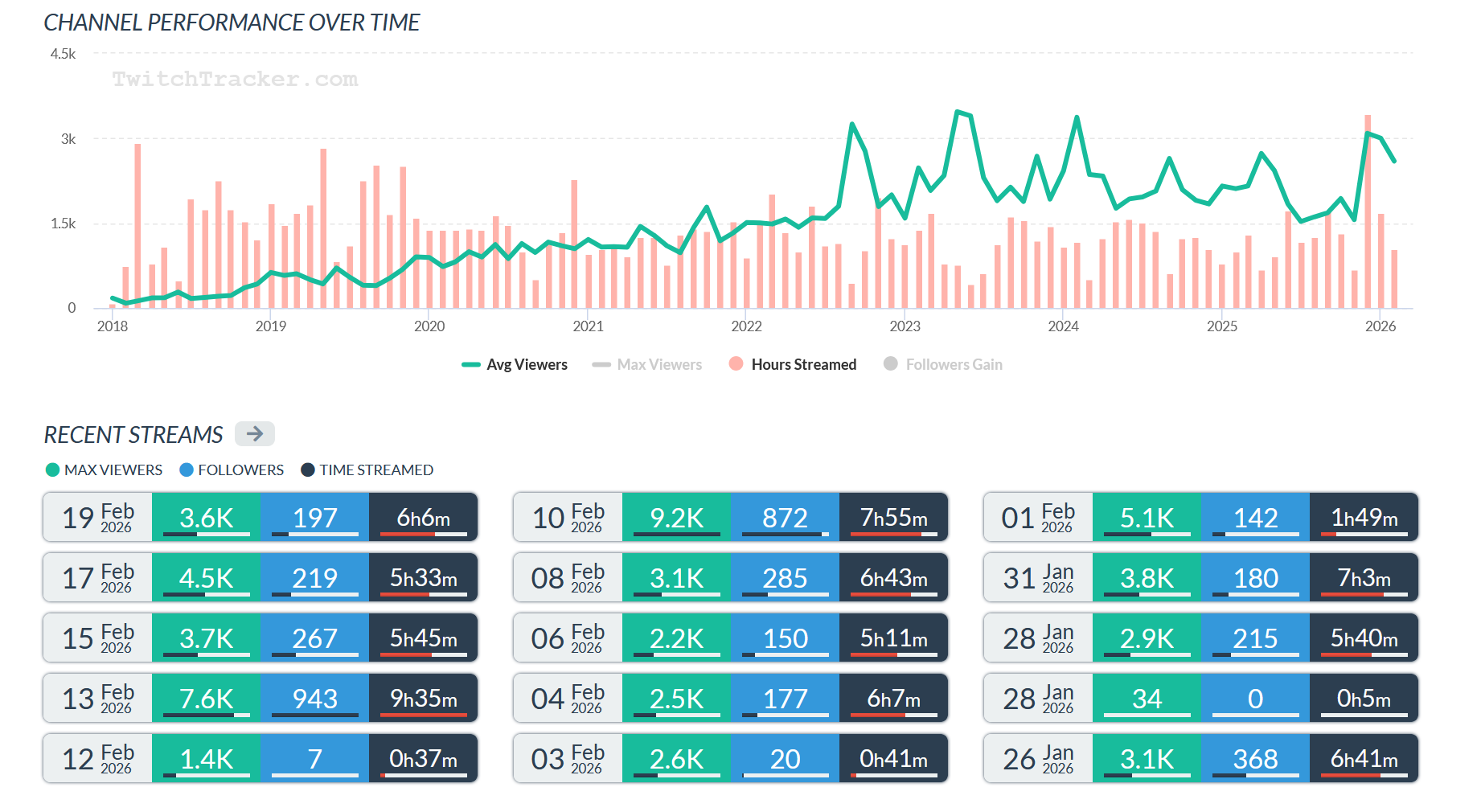The height and width of the screenshot is (812, 1481).
Task: Open the 04 Feb 2026 stream
Action: coord(731,698)
